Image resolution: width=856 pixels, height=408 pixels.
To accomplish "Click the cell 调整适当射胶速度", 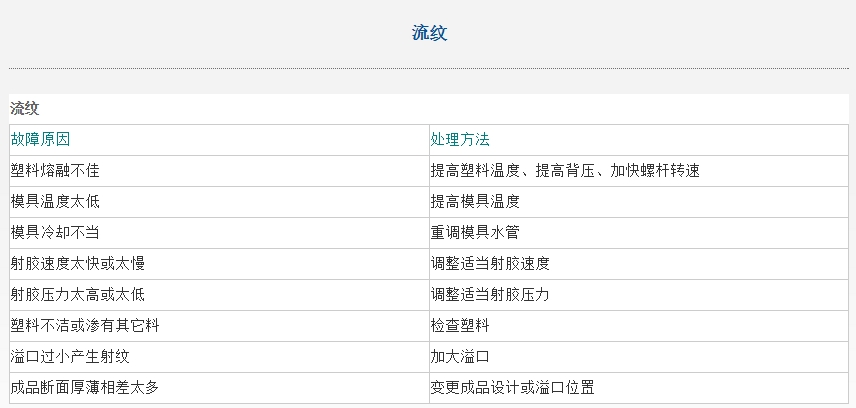I will [639, 264].
